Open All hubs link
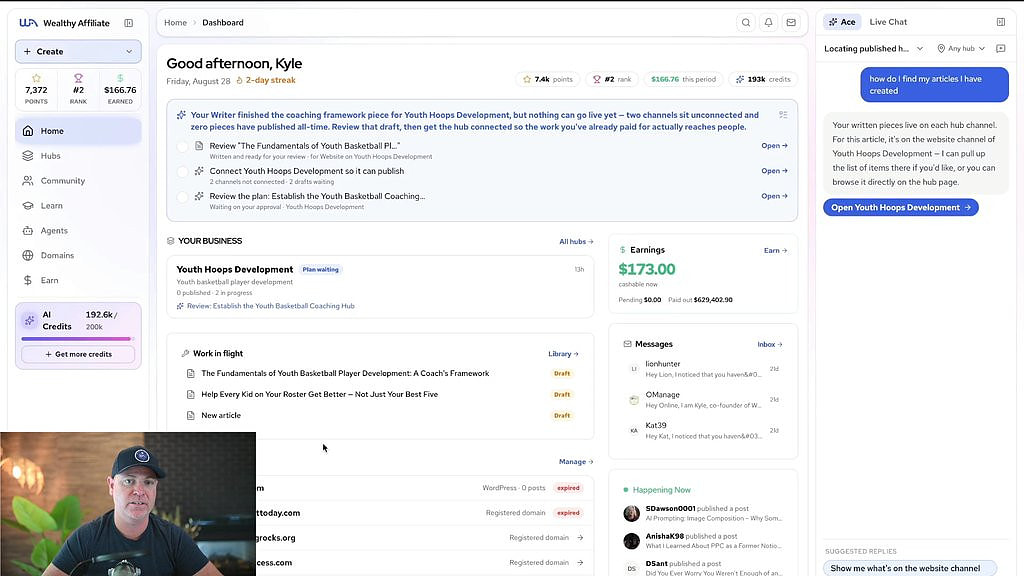This screenshot has width=1024, height=576. click(576, 242)
